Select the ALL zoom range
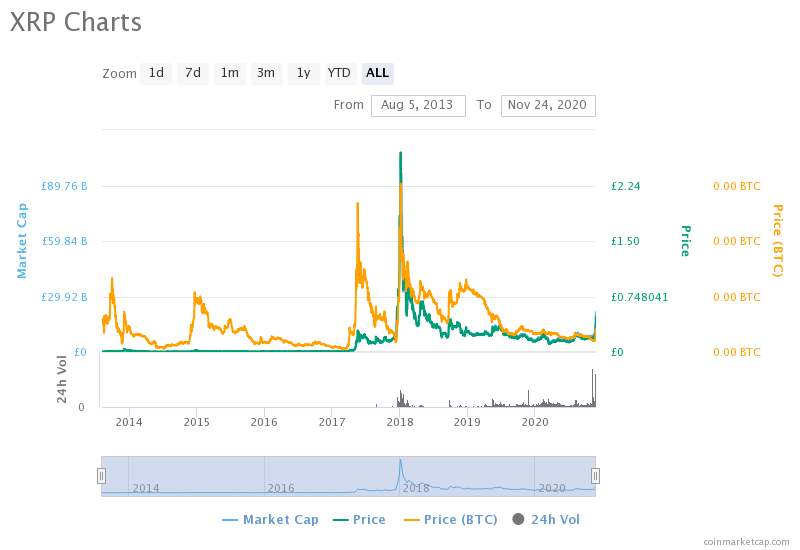The image size is (800, 550). point(378,73)
